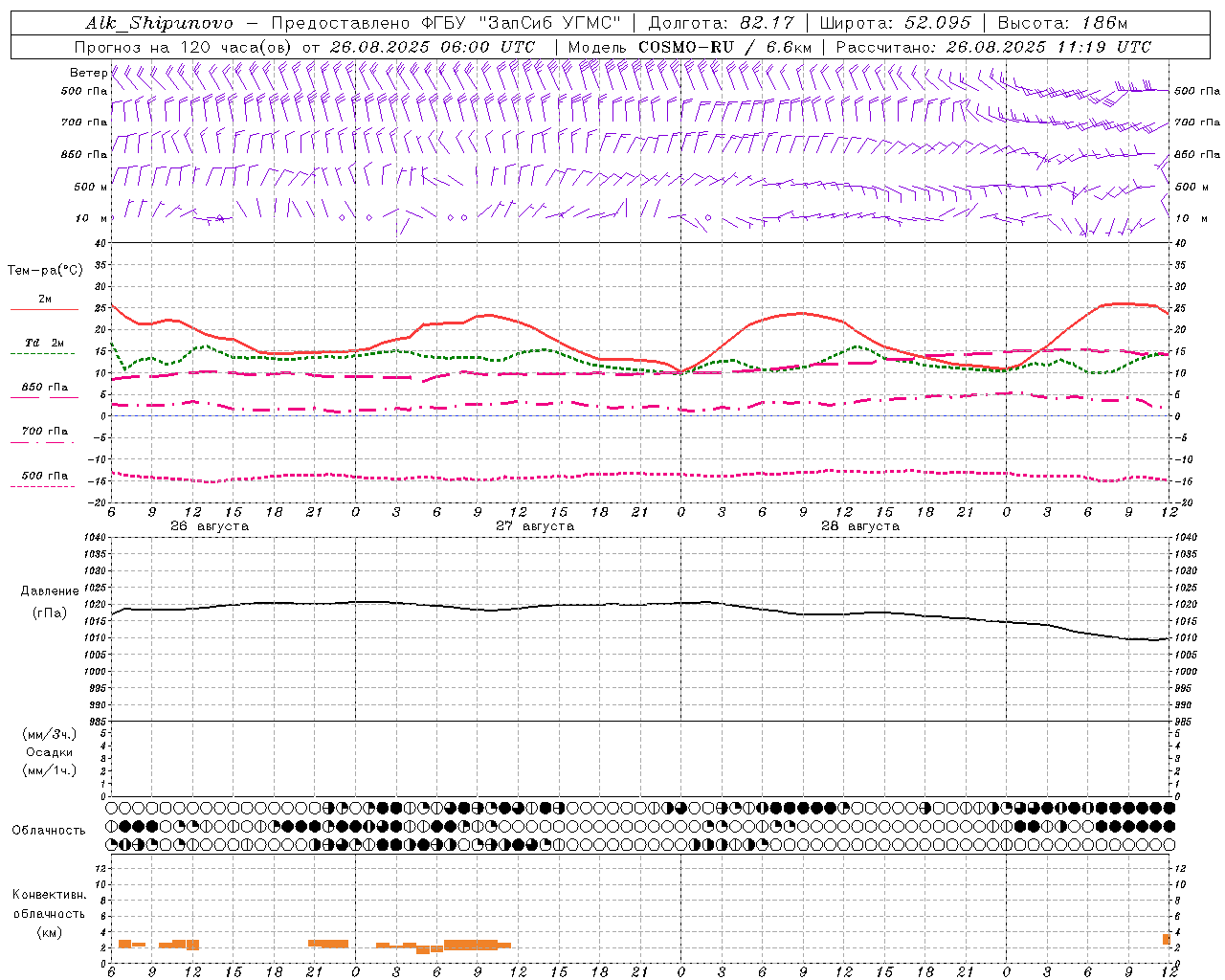Viewport: 1225px width, 980px height.
Task: Click the 'Давление' pressure label
Action: point(50,591)
